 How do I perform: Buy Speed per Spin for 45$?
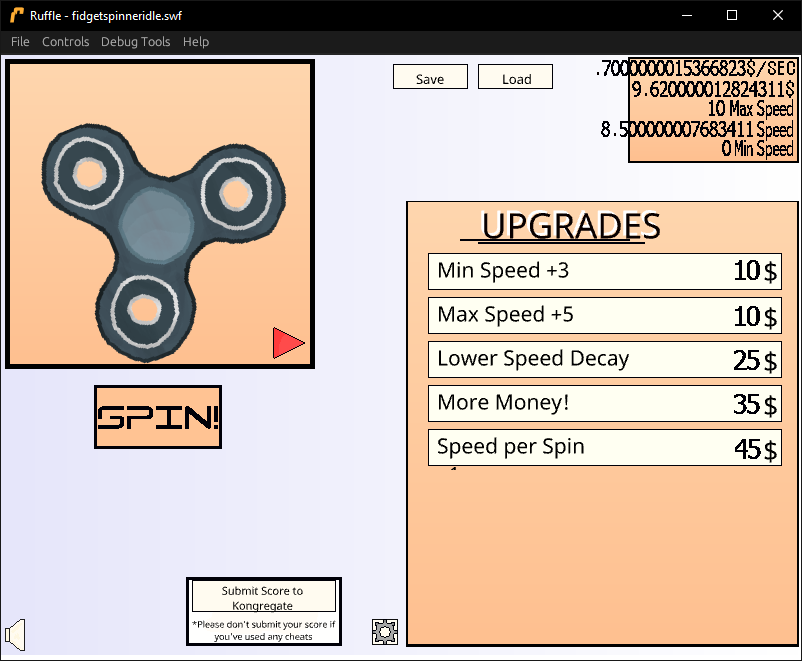604,447
